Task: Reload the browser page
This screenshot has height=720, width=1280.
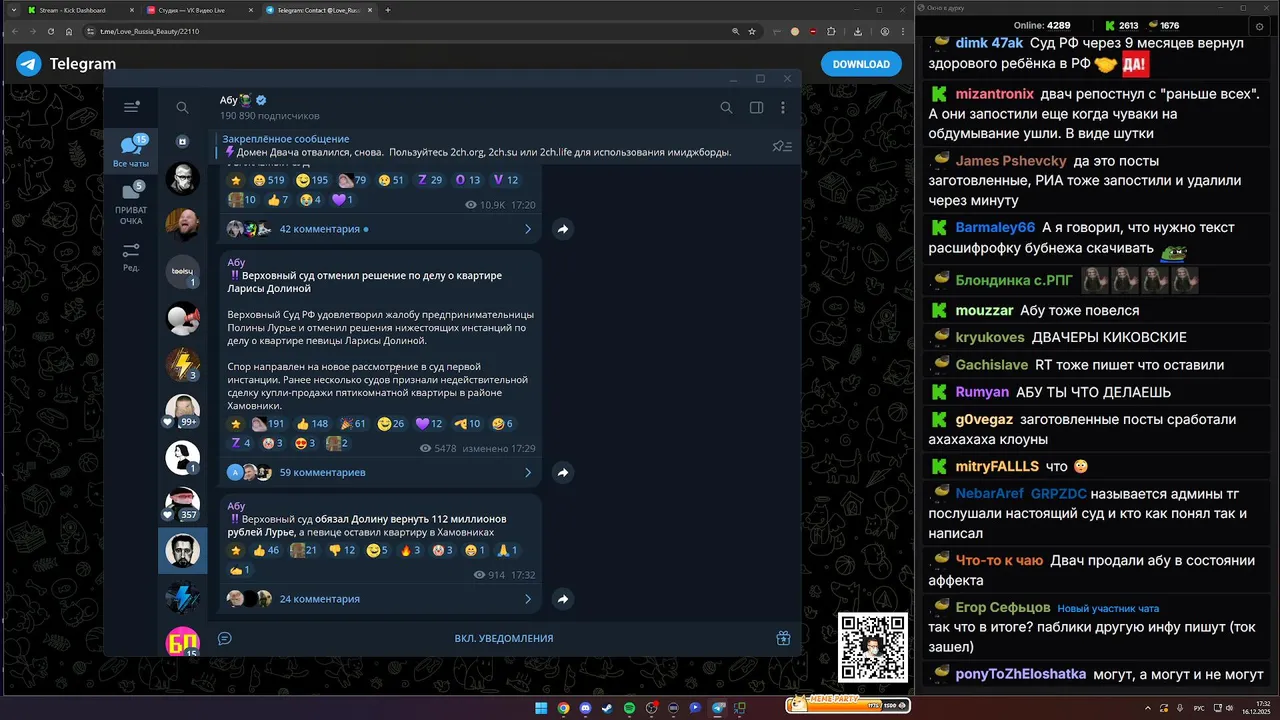Action: click(x=51, y=31)
